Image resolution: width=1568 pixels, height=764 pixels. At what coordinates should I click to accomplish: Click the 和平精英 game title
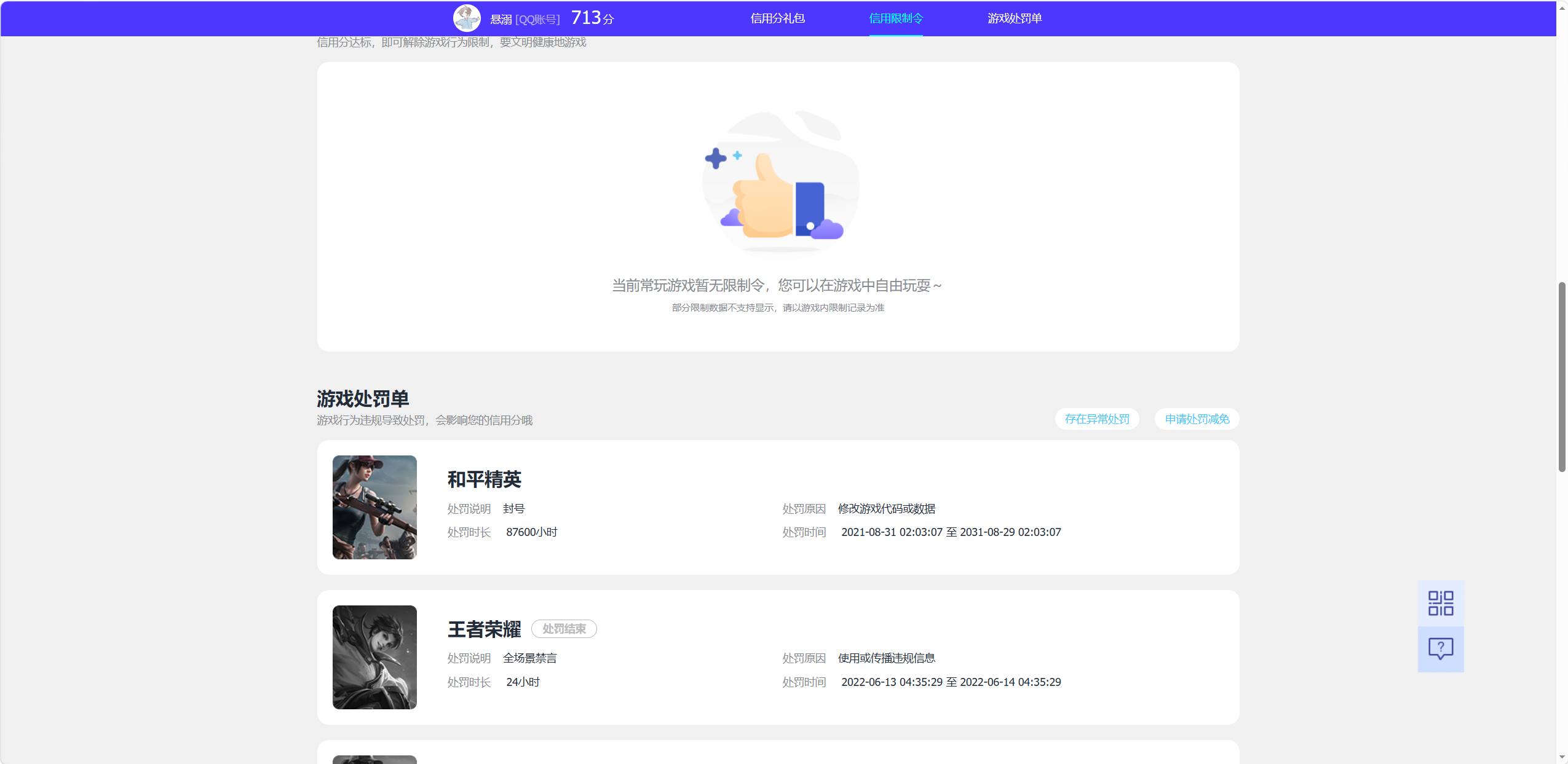485,479
